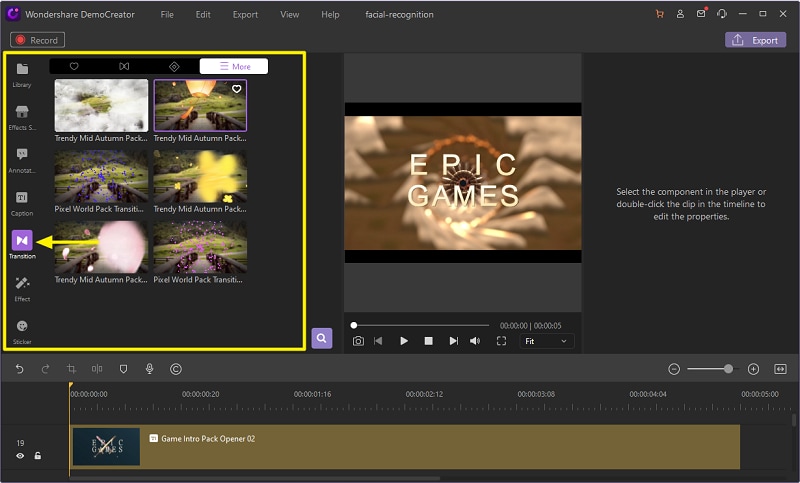Zoom out the timeline
Viewport: 800px width, 483px height.
(x=674, y=369)
